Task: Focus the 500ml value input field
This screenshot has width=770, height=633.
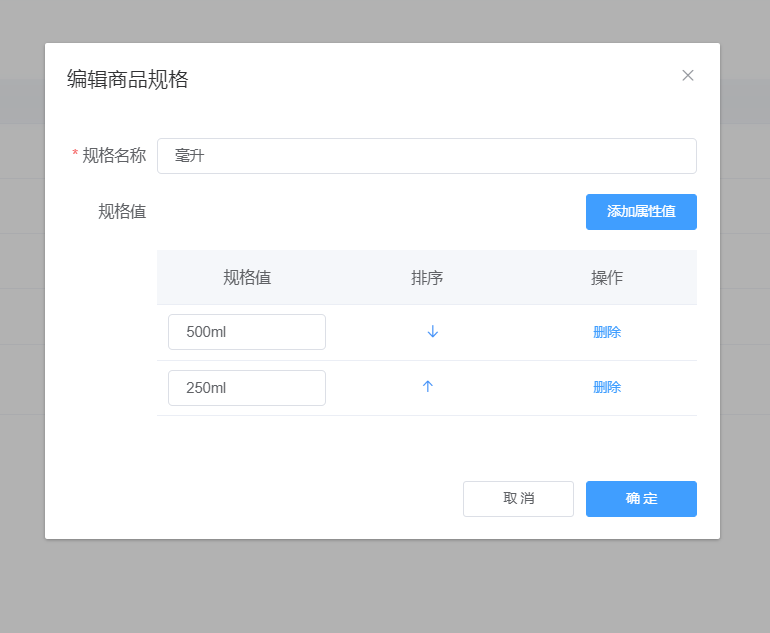Action: [x=247, y=332]
